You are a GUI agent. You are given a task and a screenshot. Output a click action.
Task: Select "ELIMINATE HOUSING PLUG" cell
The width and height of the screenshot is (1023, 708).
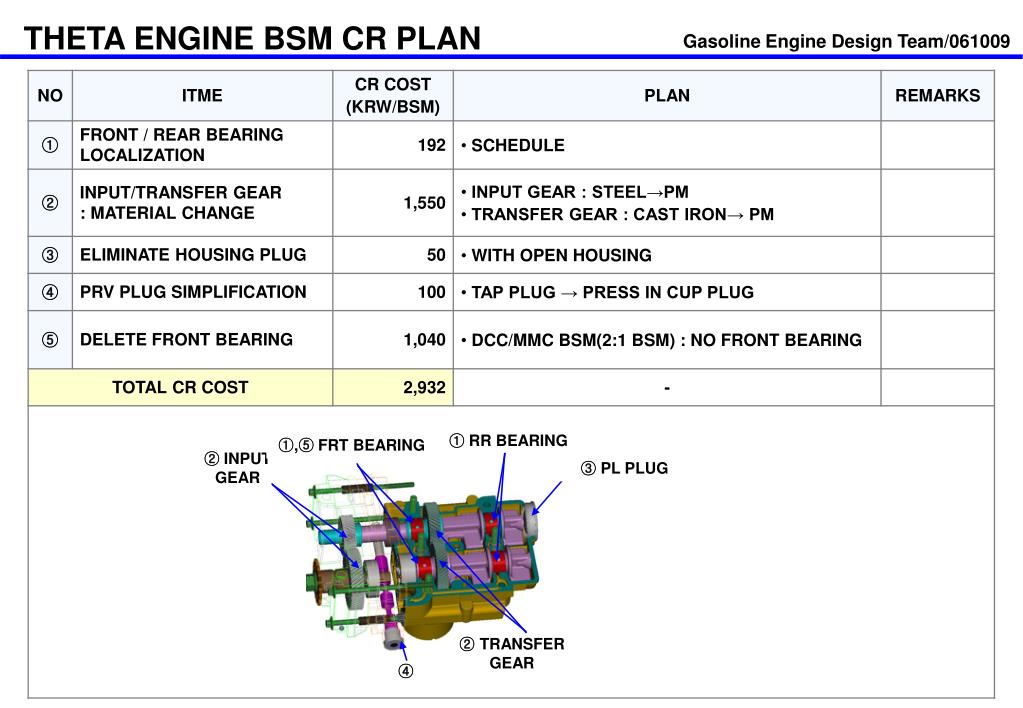pos(202,254)
